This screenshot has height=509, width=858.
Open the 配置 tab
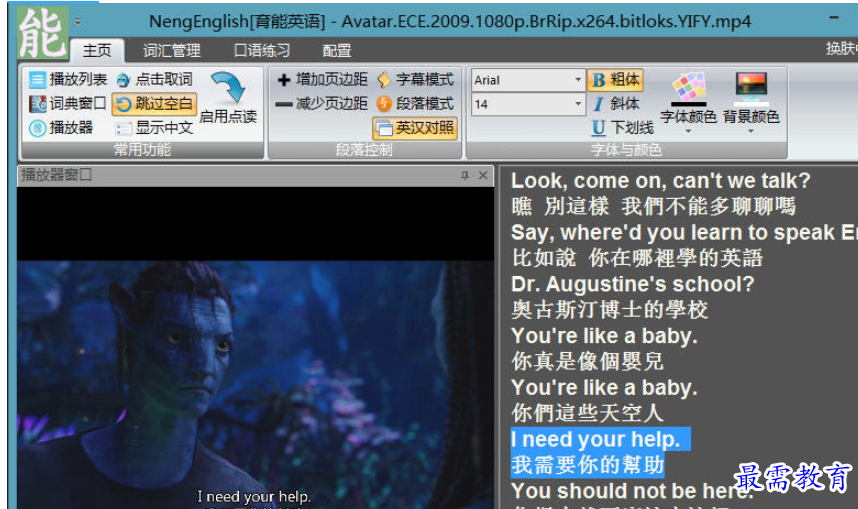[337, 51]
